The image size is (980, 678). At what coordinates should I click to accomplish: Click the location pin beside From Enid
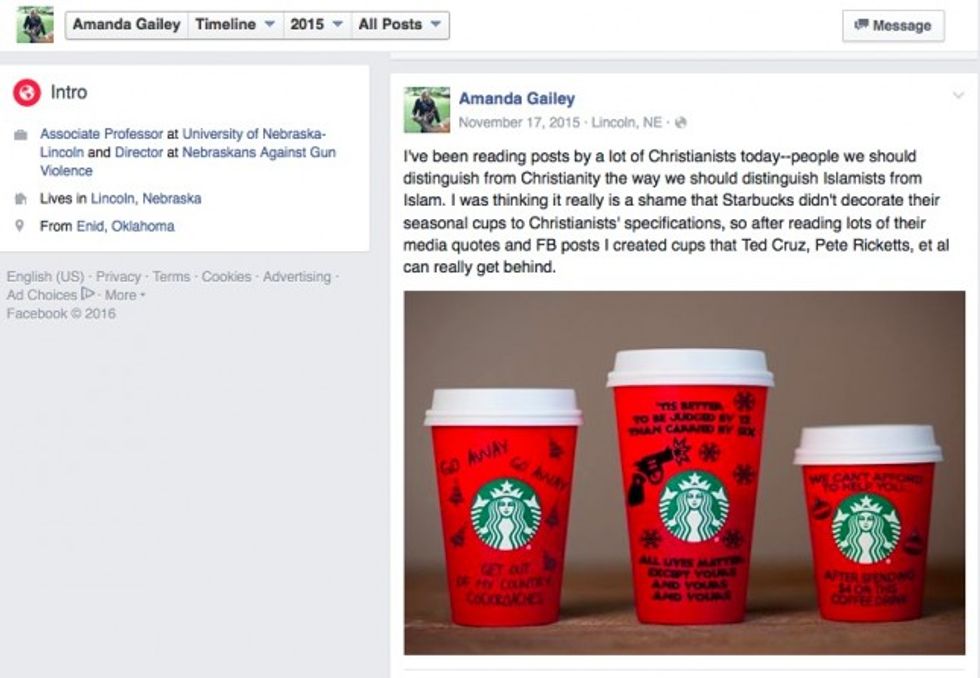coord(20,226)
